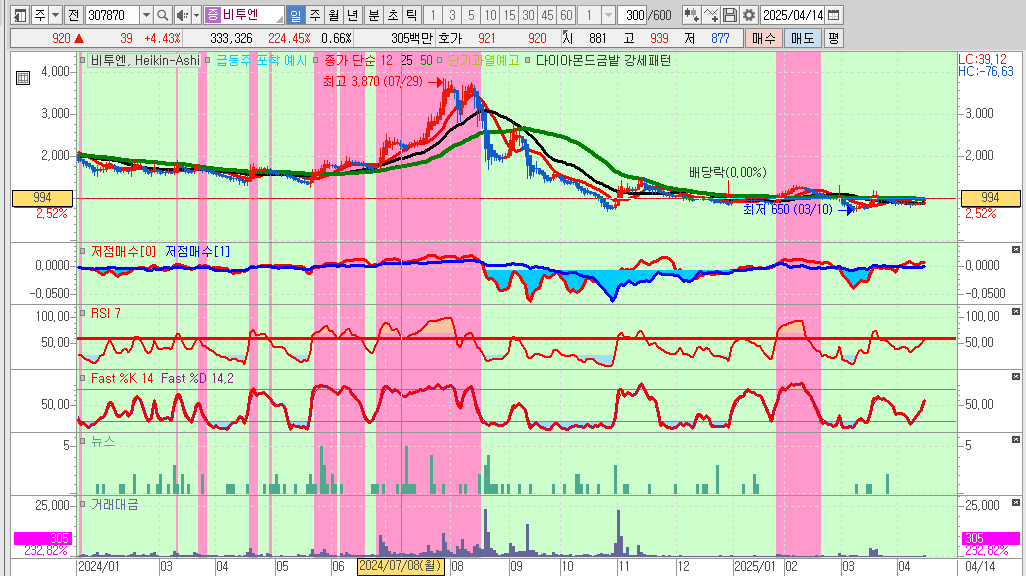Click the 거래대금 legend marker
This screenshot has width=1026, height=576.
click(82, 504)
